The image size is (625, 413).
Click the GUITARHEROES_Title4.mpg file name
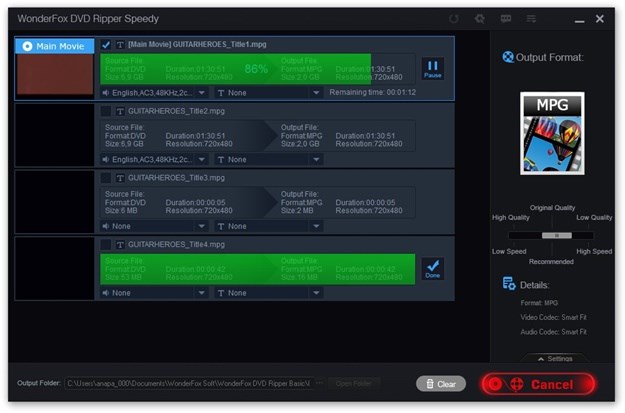pyautogui.click(x=176, y=244)
